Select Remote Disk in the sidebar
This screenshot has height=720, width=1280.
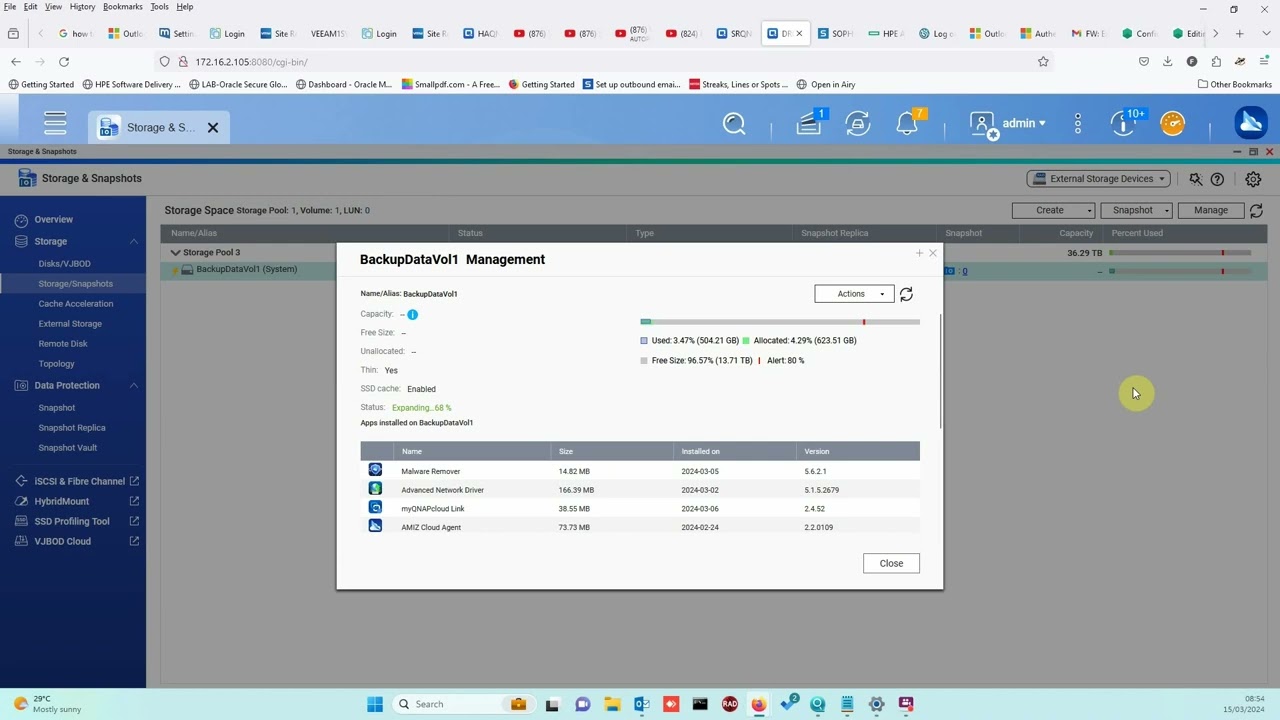pos(63,343)
